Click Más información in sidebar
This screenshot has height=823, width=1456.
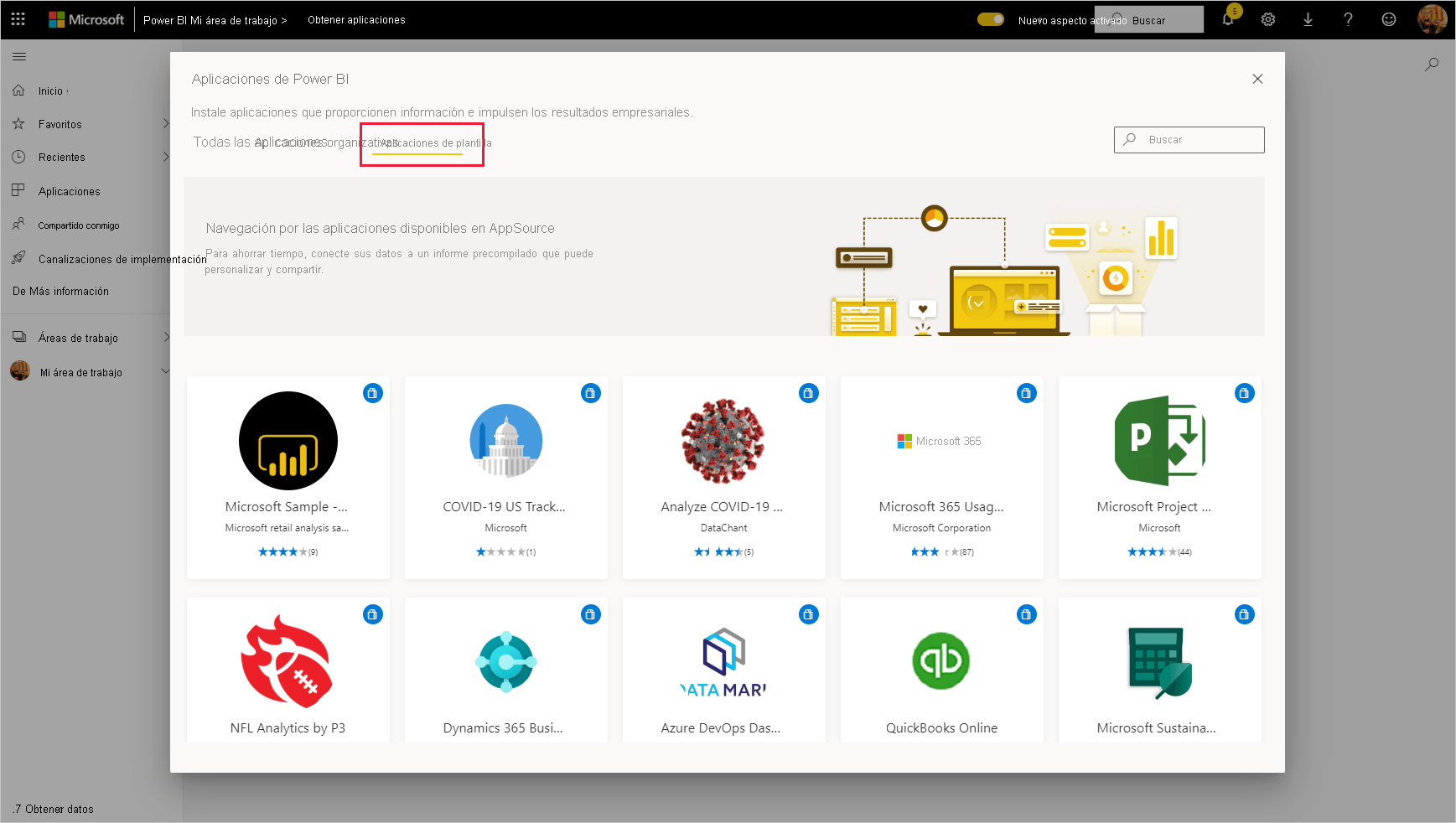click(60, 291)
